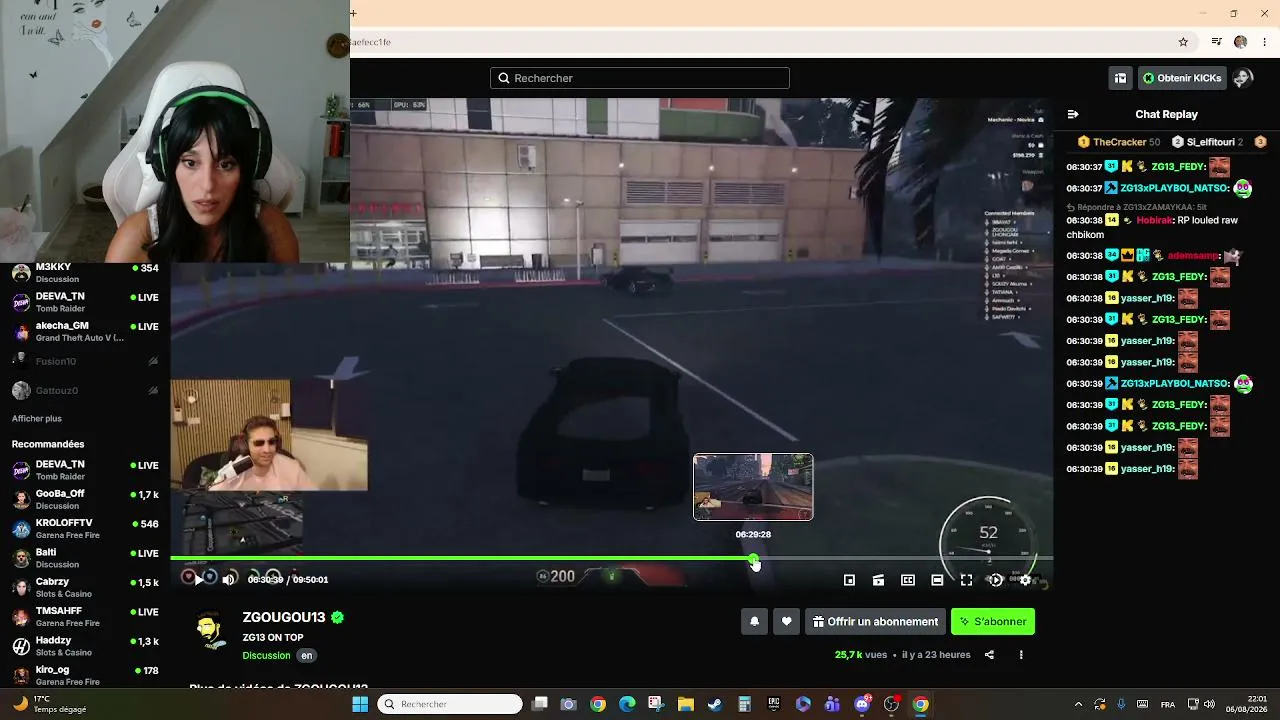Open ZGOUGOU13 channel avatar

click(x=210, y=631)
